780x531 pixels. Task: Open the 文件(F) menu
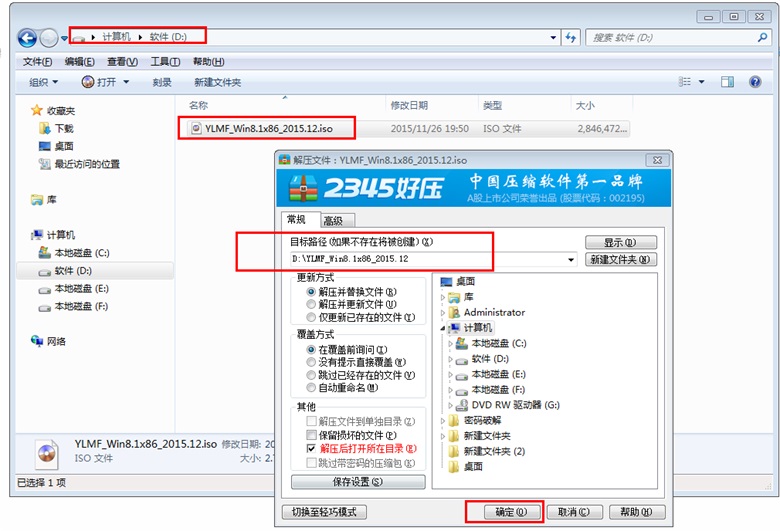click(x=37, y=62)
